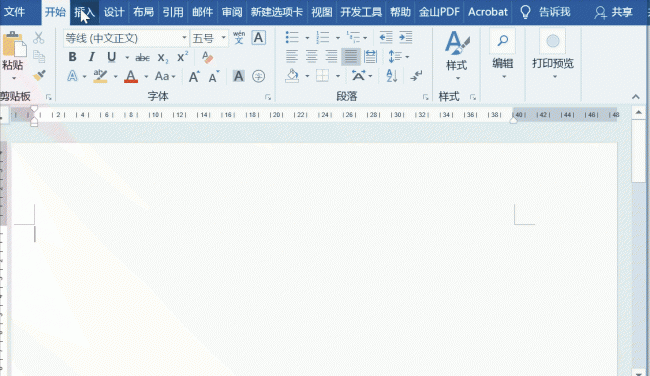The image size is (650, 376).
Task: Apply the red font color
Action: (x=131, y=77)
